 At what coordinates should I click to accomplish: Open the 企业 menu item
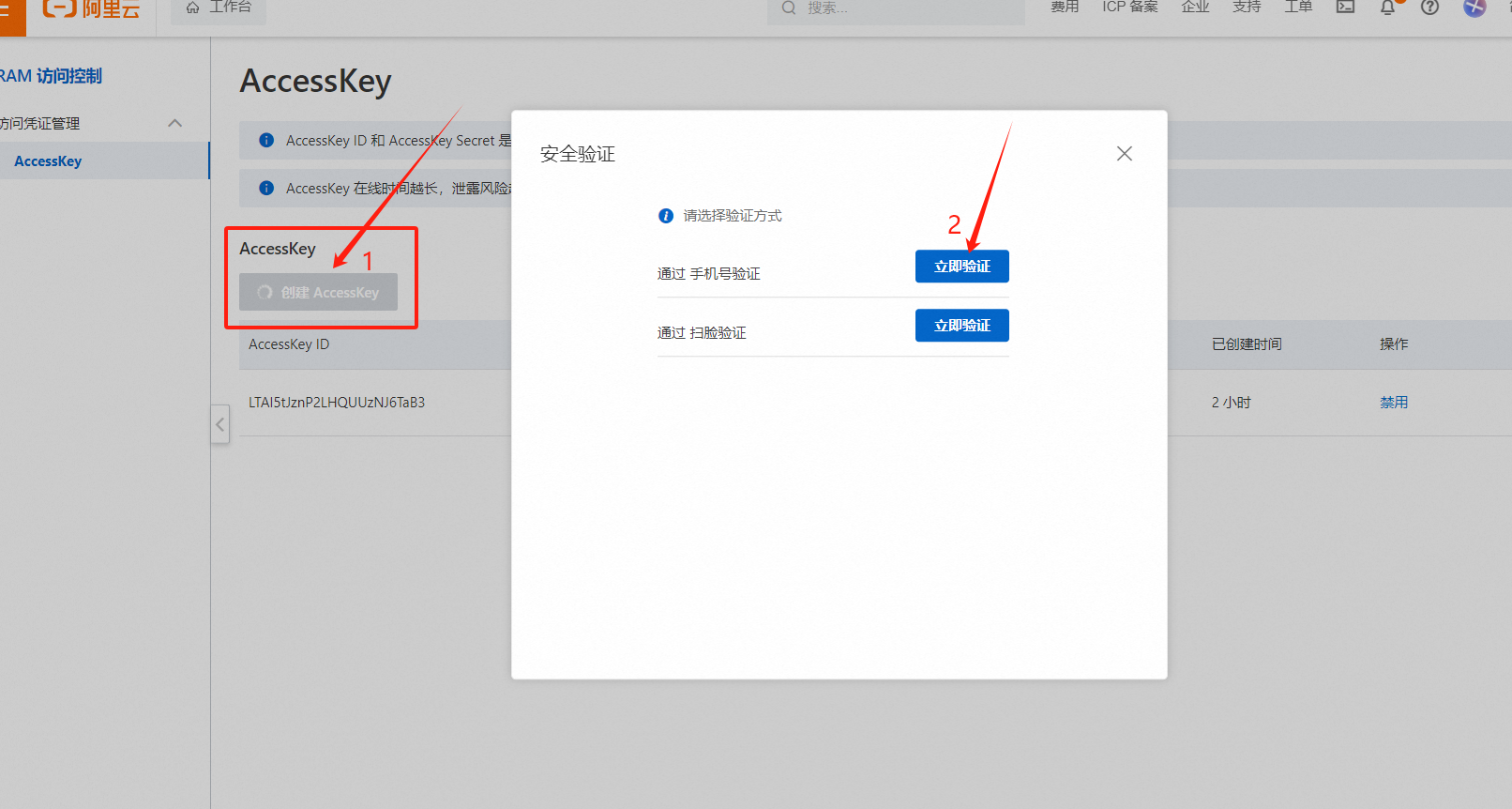click(x=1195, y=8)
